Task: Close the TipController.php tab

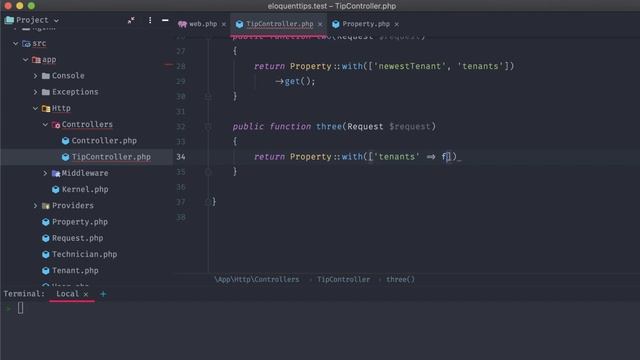Action: 320,24
